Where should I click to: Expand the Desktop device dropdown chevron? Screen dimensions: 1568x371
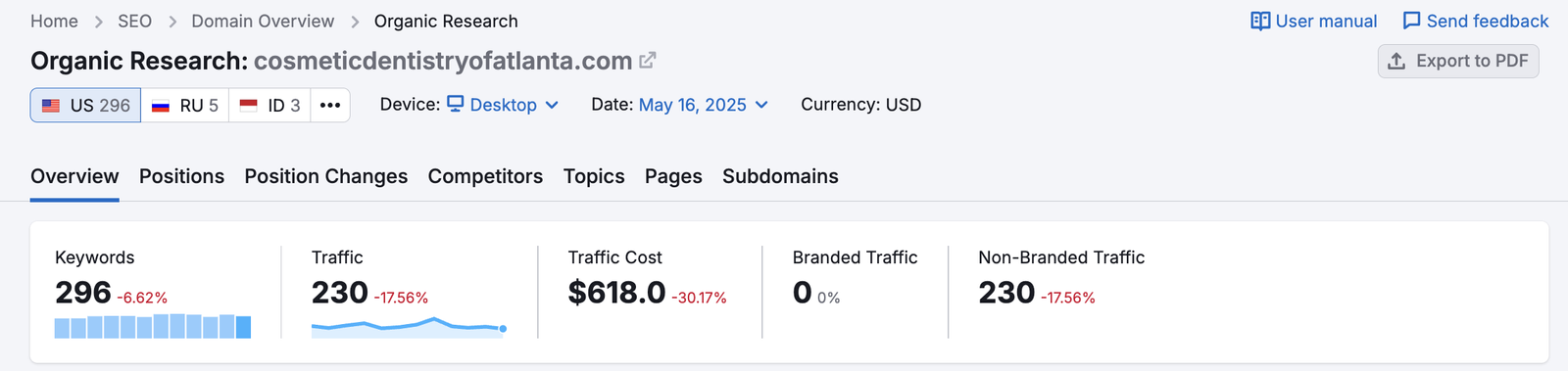tap(552, 105)
